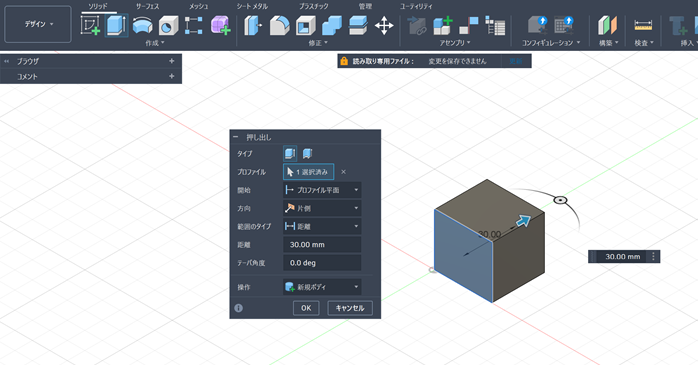The image size is (698, 365).
Task: Switch to the プラスチック tab
Action: point(313,6)
